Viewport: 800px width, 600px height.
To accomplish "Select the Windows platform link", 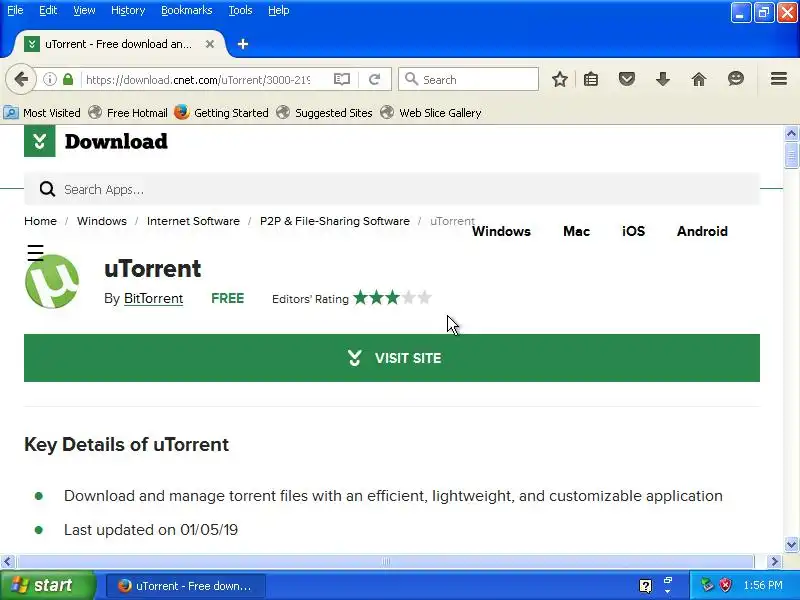I will [x=501, y=231].
